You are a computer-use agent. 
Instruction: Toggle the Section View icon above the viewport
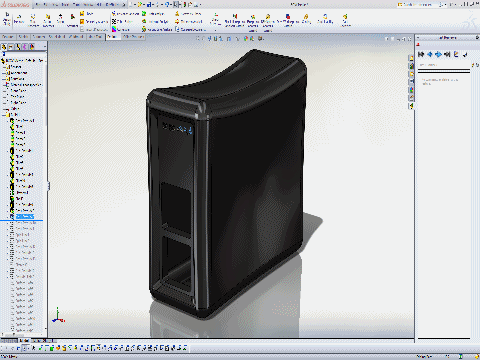pyautogui.click(x=215, y=39)
